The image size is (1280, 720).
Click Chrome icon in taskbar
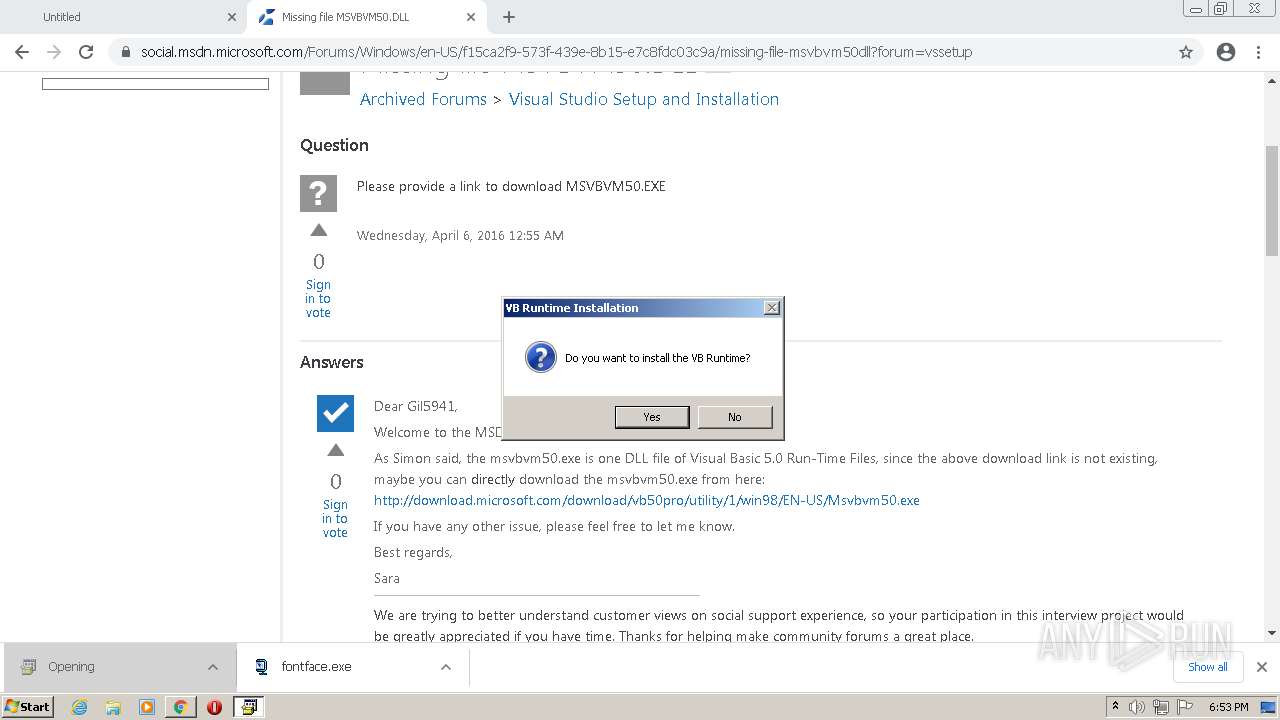[x=180, y=707]
